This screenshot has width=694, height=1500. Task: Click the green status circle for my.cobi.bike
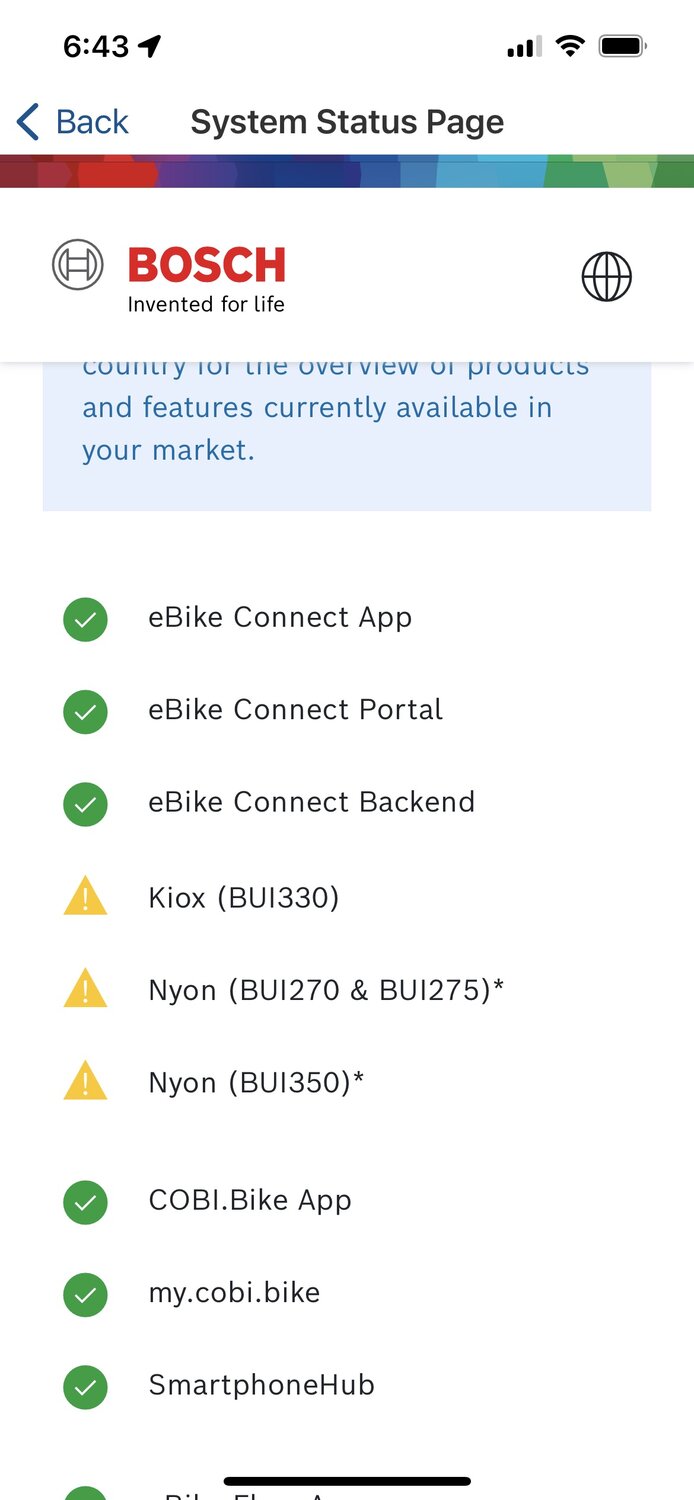click(x=85, y=1295)
